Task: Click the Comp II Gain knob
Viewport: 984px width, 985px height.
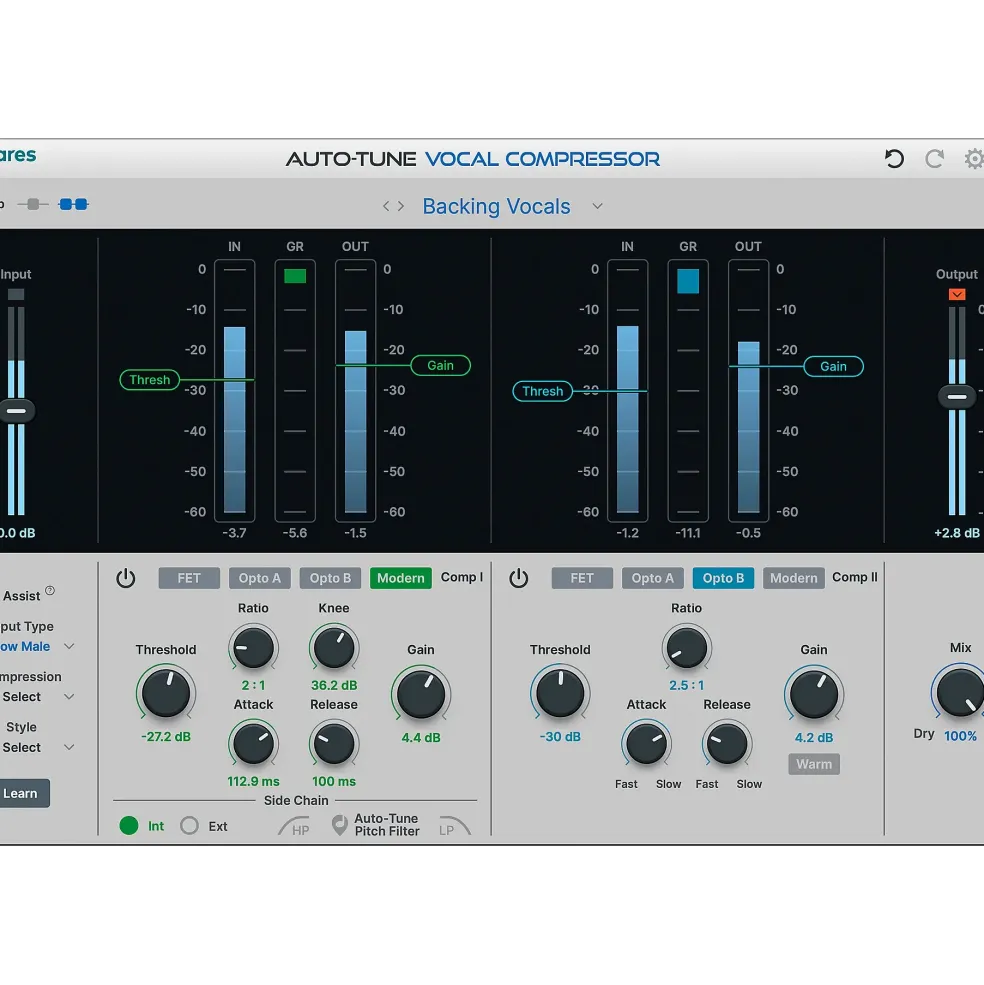Action: coord(814,694)
